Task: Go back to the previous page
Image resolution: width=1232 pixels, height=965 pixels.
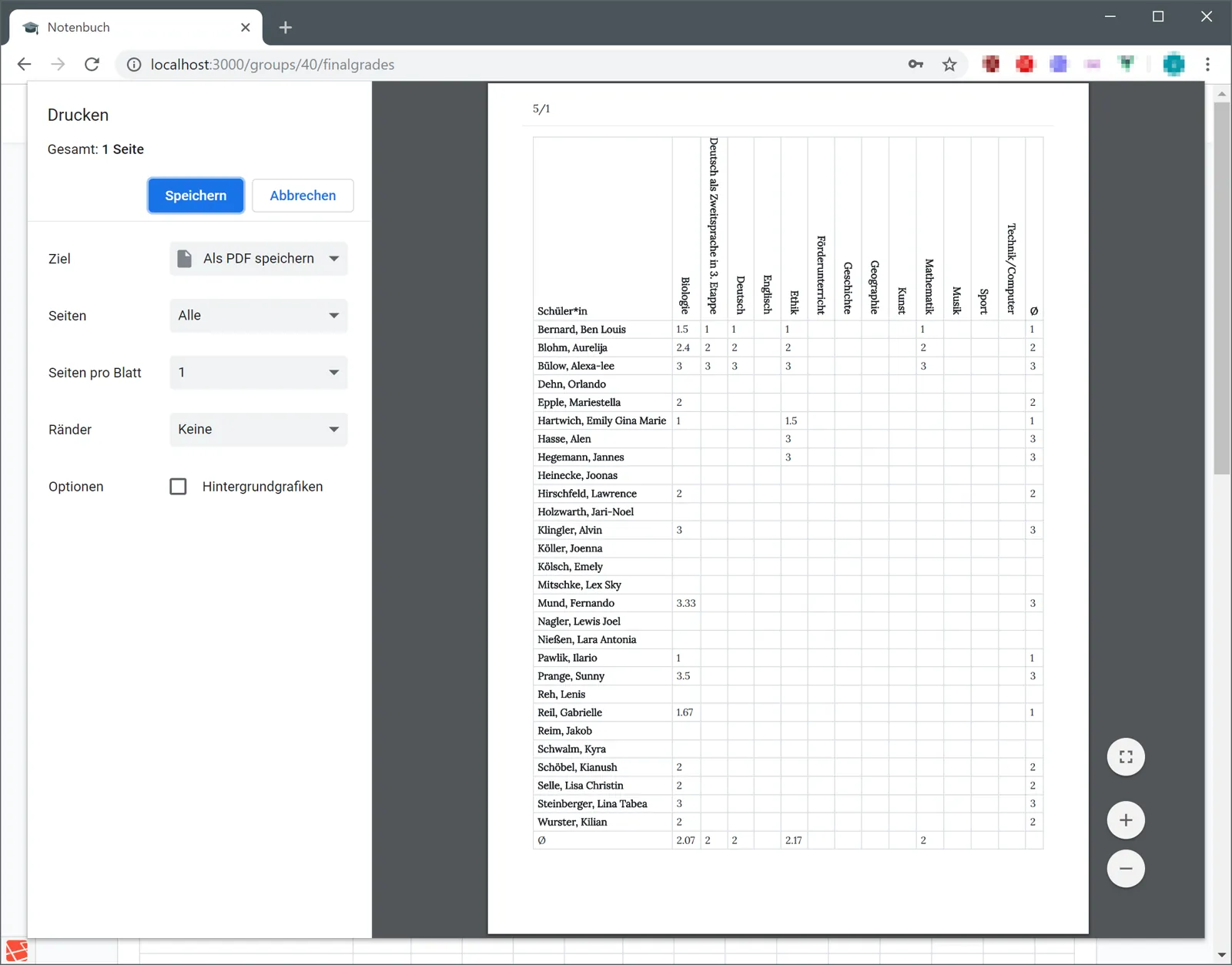Action: coord(24,65)
